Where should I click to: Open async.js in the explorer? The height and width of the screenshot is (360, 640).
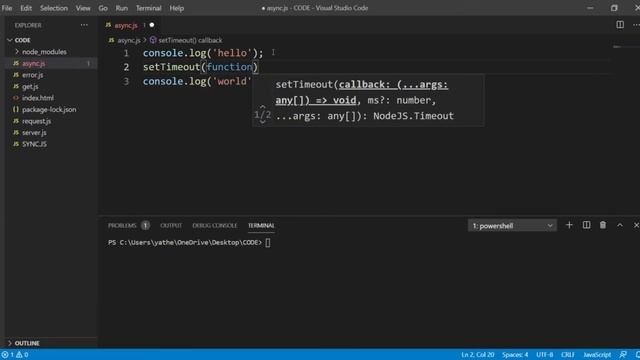pyautogui.click(x=51, y=63)
